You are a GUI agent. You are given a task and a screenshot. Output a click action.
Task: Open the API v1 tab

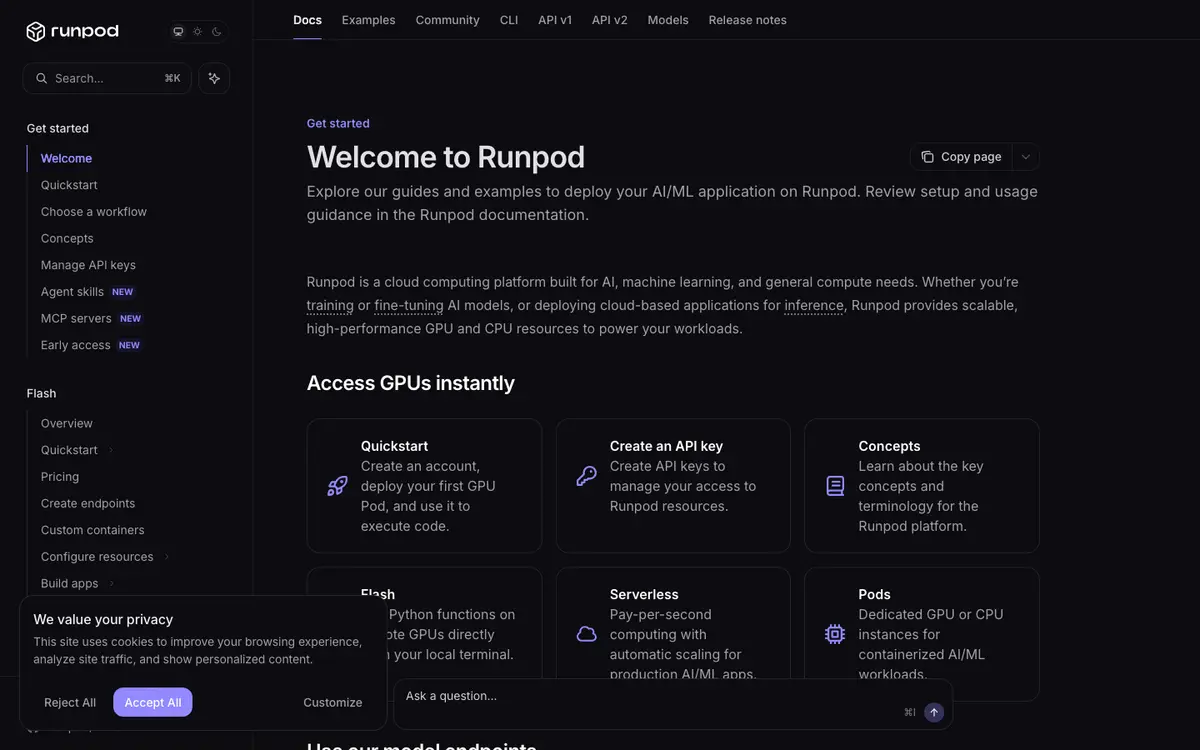pyautogui.click(x=555, y=20)
